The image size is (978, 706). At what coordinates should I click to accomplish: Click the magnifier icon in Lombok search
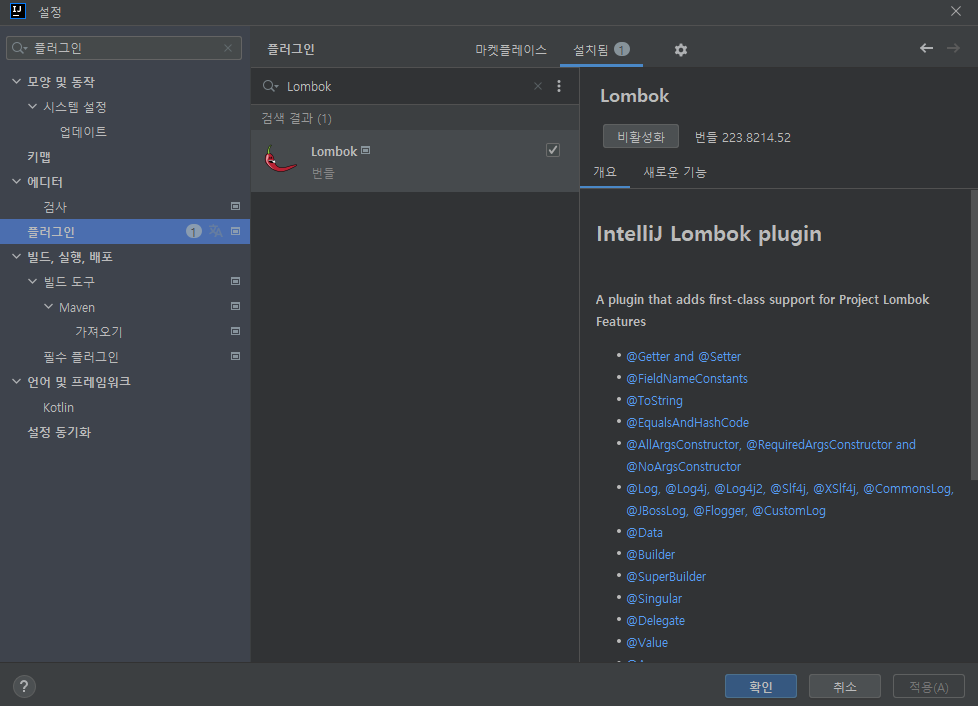[270, 86]
